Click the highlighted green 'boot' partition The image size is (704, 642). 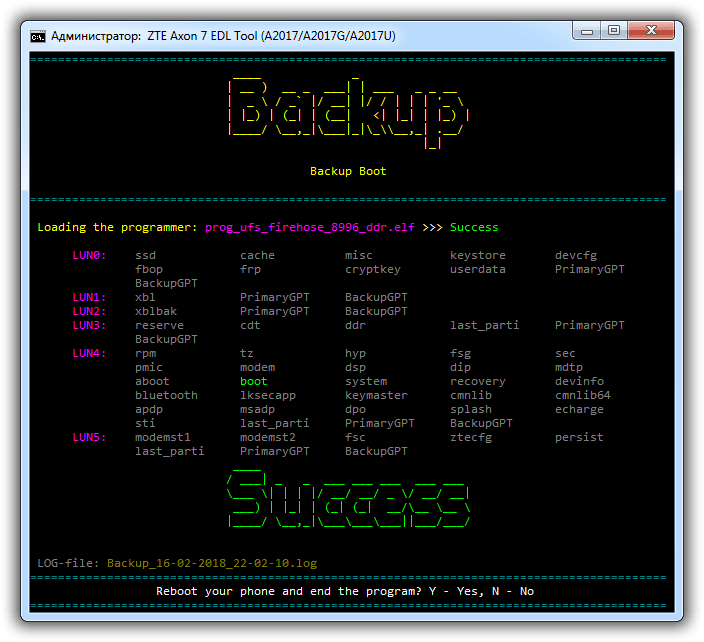(254, 381)
